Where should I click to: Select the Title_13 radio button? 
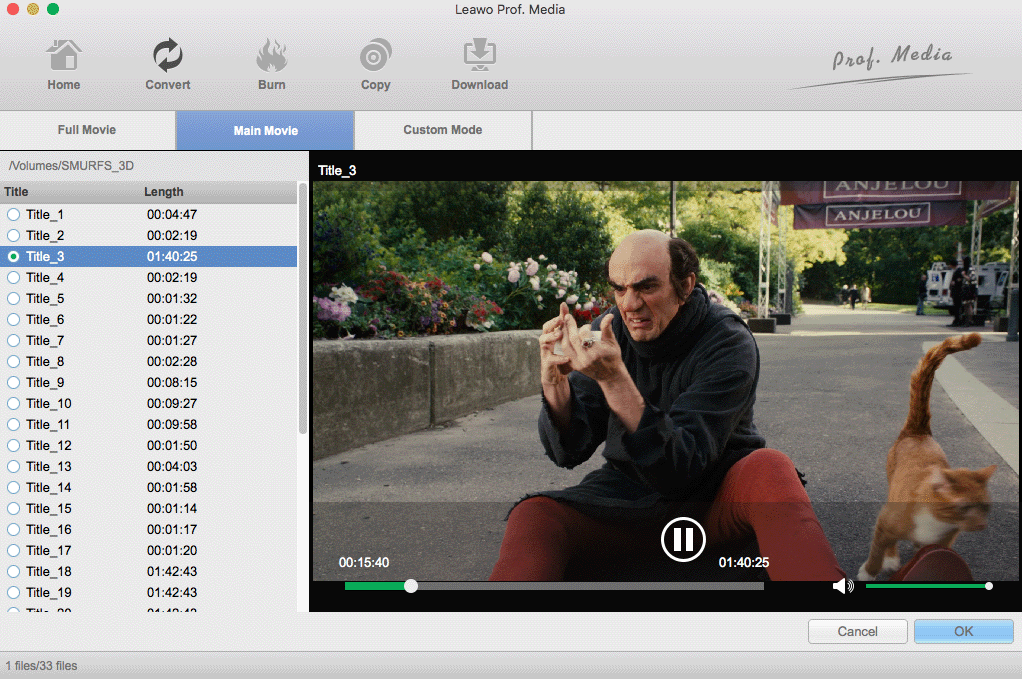[14, 467]
